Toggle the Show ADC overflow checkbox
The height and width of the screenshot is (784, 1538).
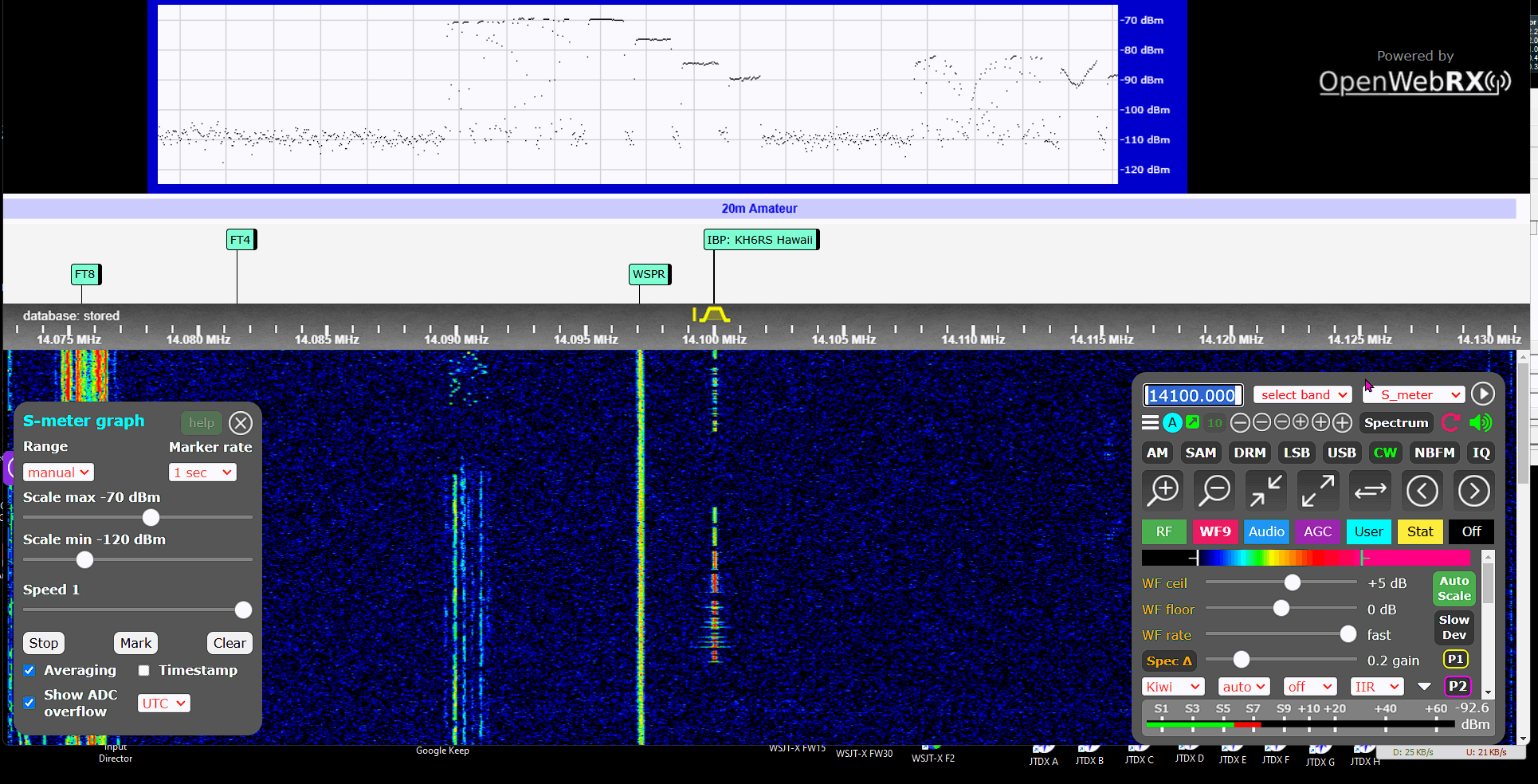(29, 703)
